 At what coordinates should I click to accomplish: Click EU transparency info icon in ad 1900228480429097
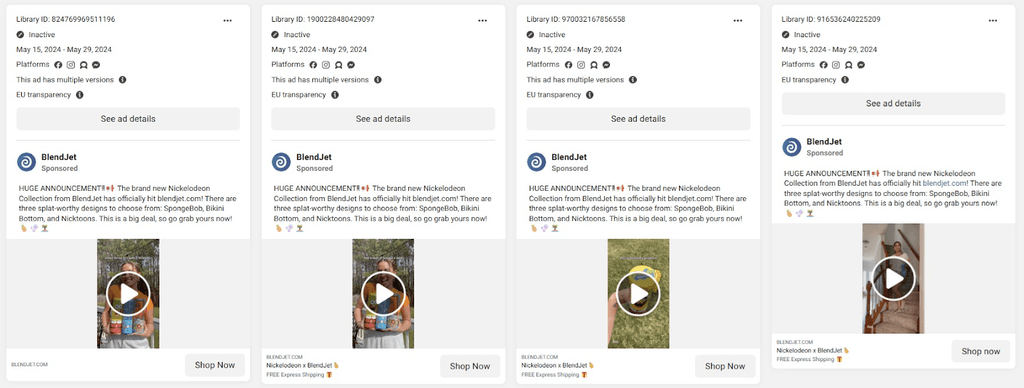pos(334,95)
